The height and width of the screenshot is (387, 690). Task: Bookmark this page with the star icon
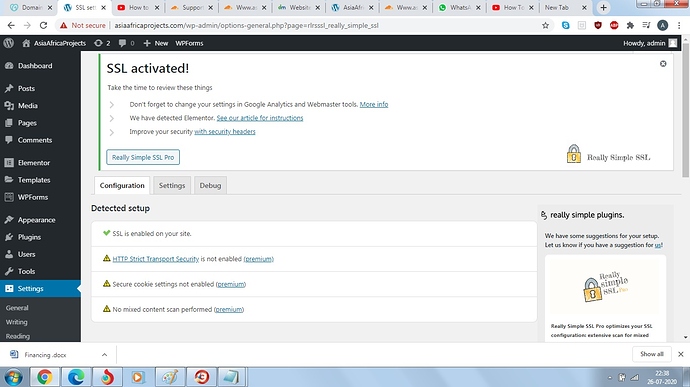pos(545,26)
